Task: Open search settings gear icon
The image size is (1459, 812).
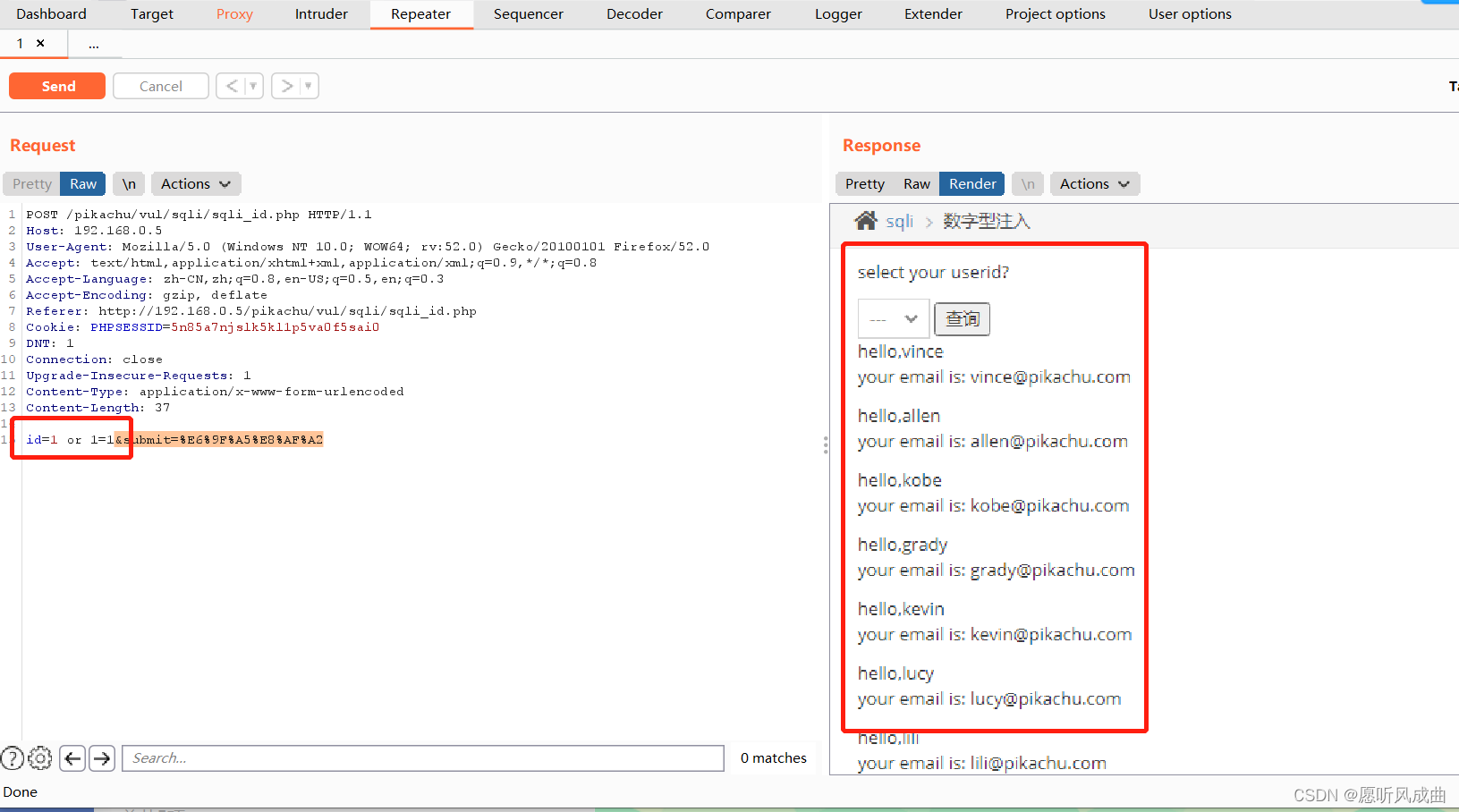Action: pos(40,758)
